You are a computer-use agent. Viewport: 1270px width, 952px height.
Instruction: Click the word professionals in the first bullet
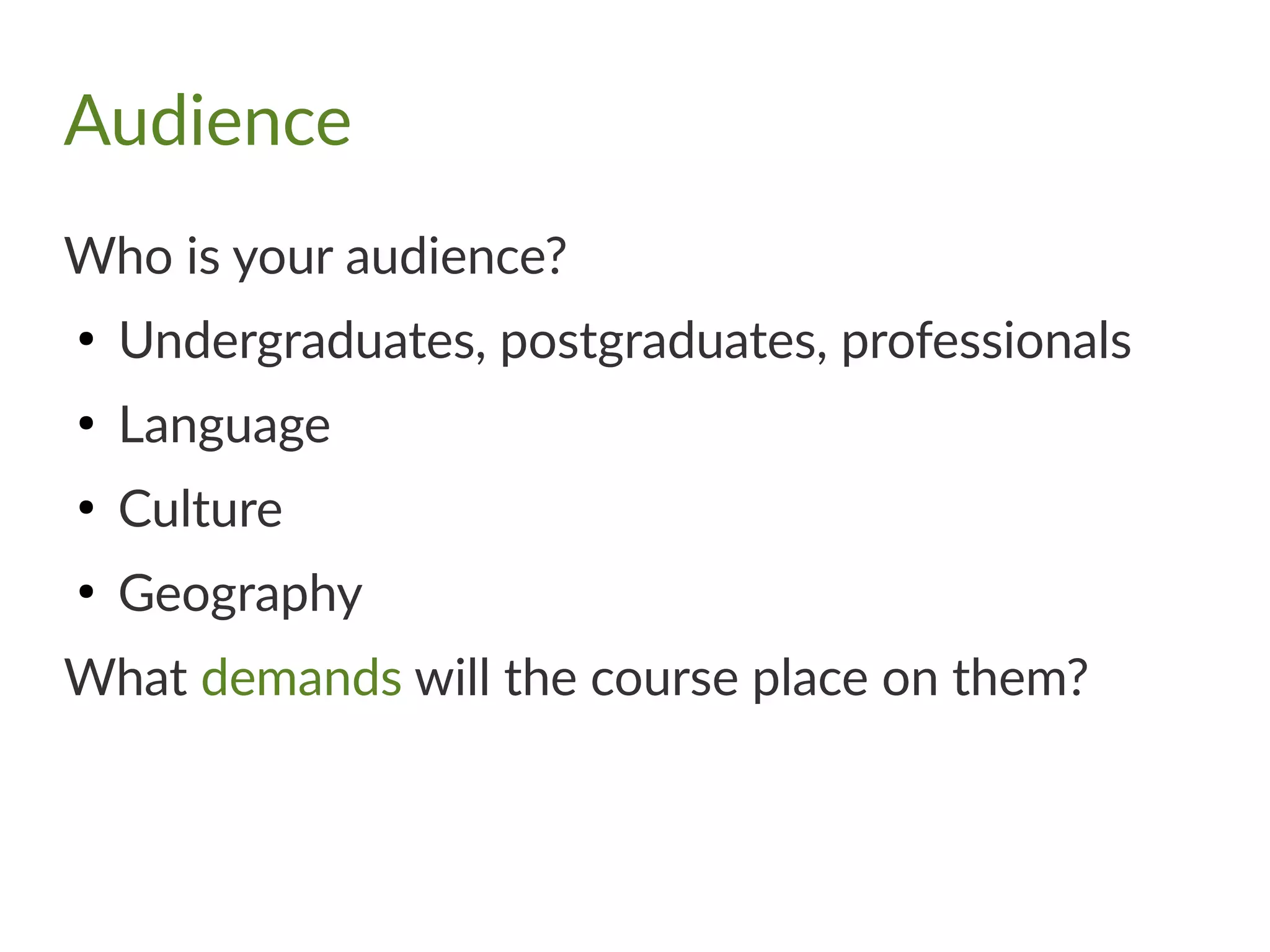(986, 340)
